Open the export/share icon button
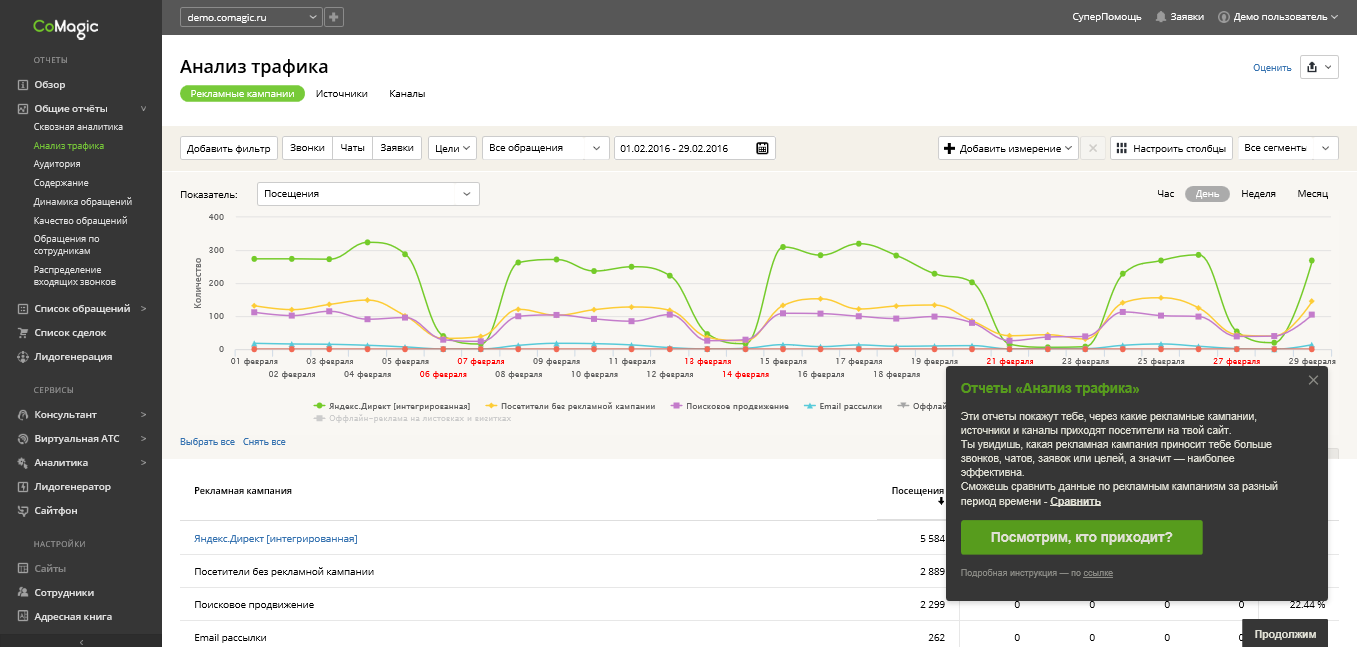The image size is (1366, 647). click(x=1312, y=67)
